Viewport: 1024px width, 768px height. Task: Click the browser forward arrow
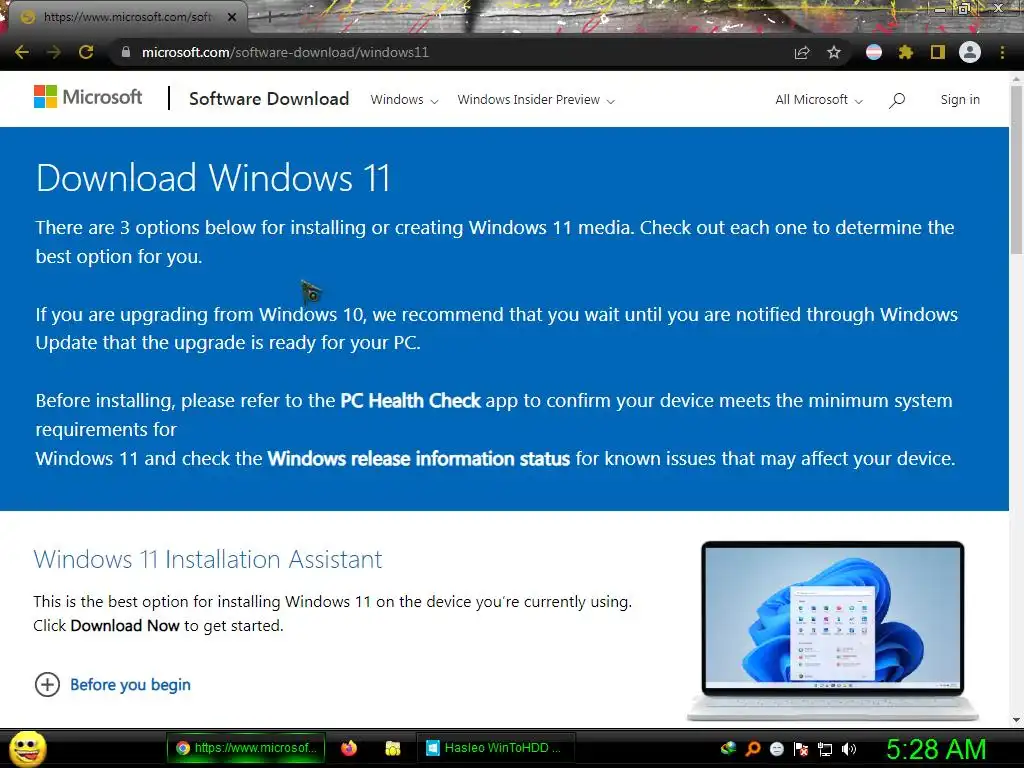tap(54, 52)
